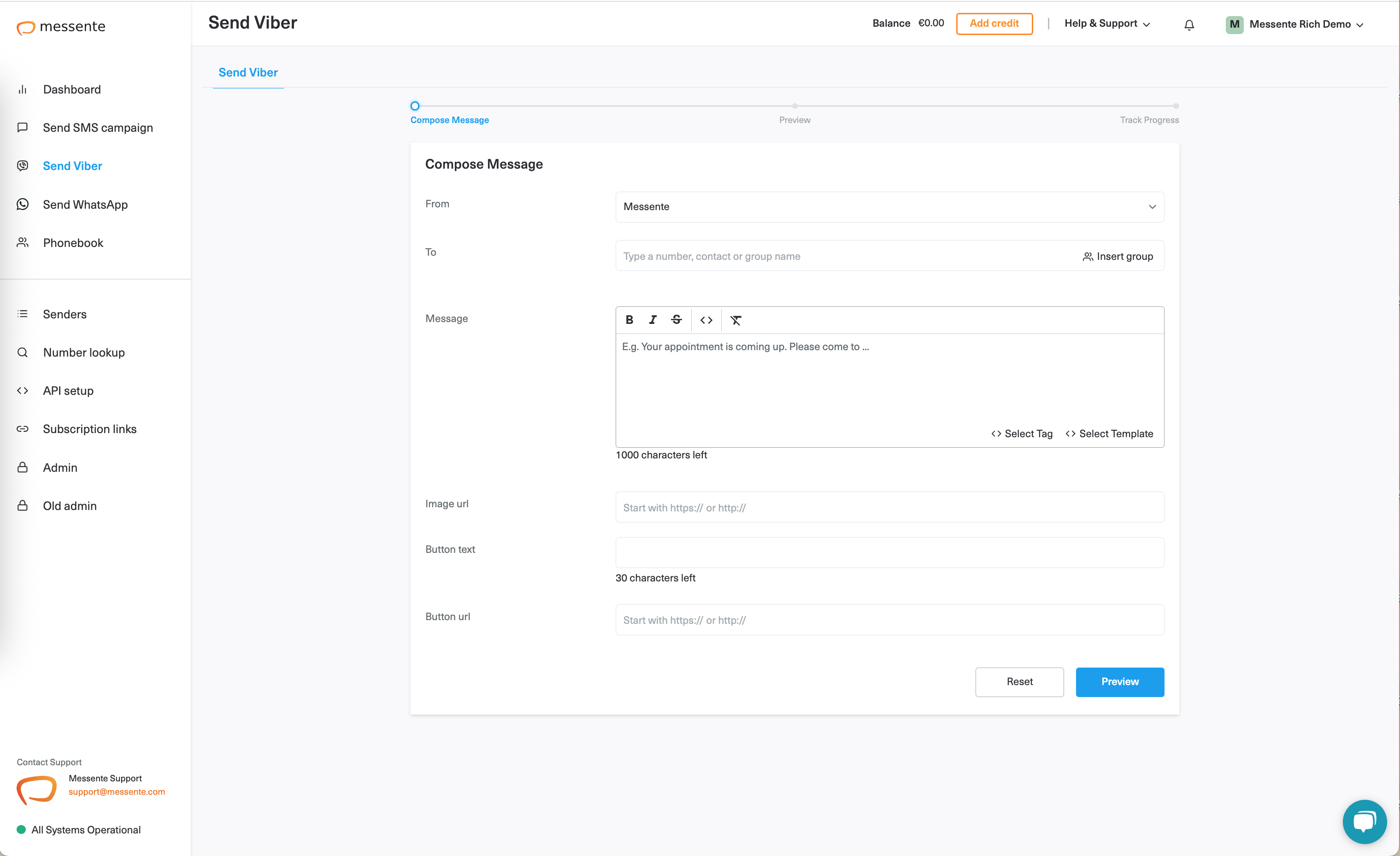The width and height of the screenshot is (1400, 856).
Task: Open the notifications bell icon
Action: coord(1188,24)
